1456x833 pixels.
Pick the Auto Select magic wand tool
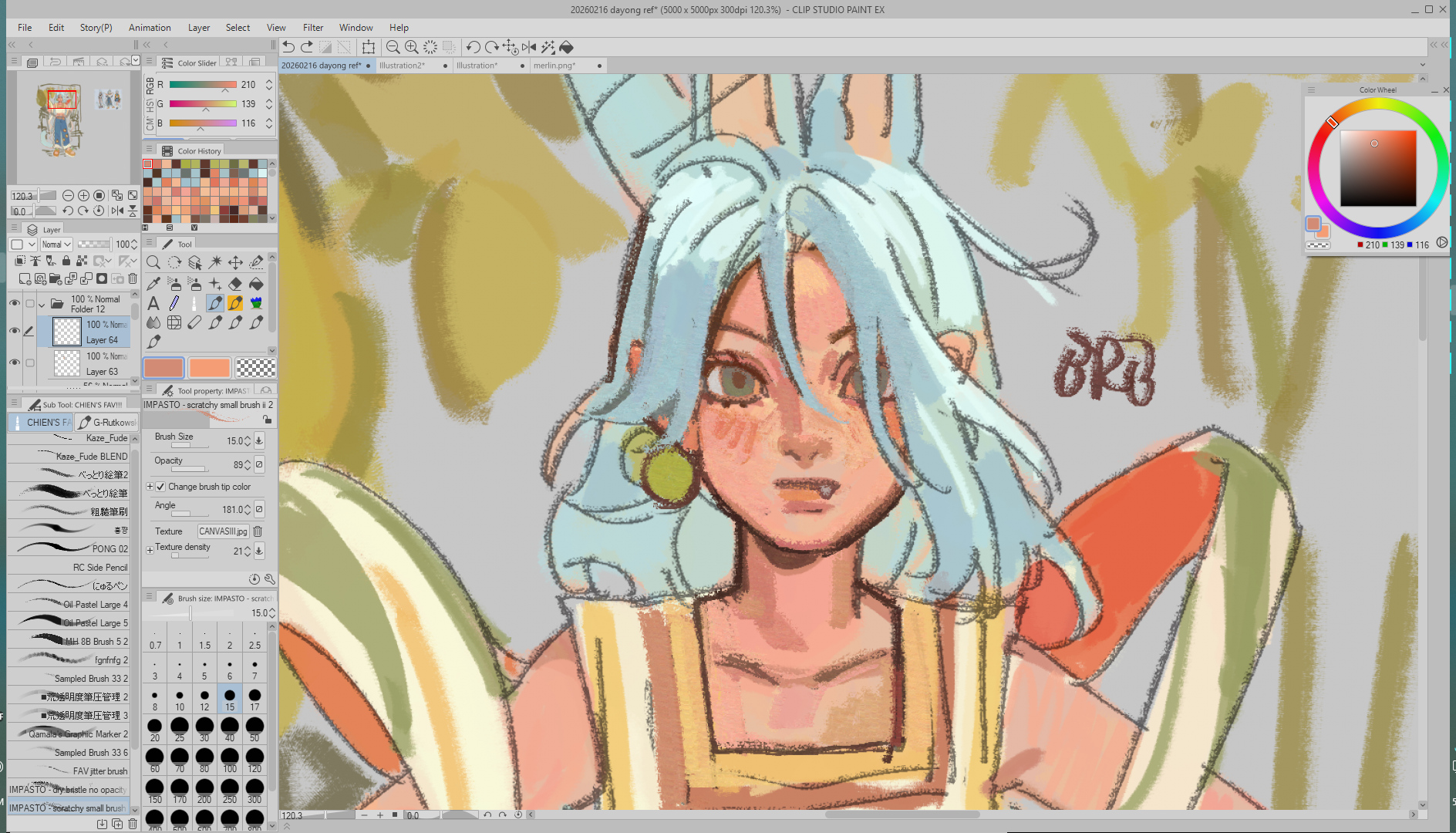click(x=215, y=263)
